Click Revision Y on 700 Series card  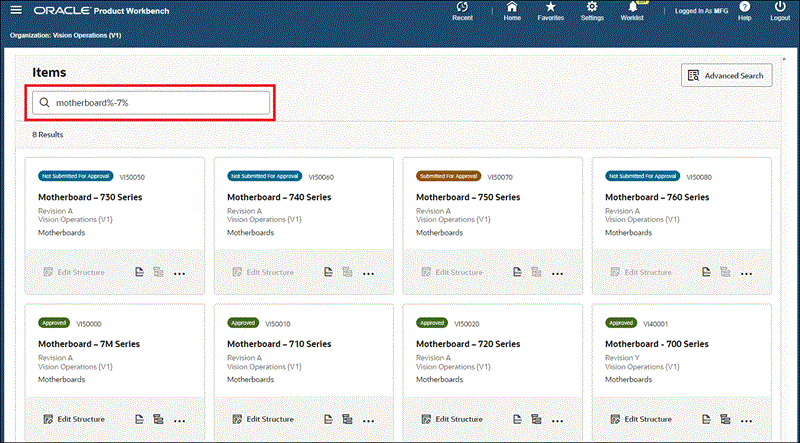pos(622,358)
